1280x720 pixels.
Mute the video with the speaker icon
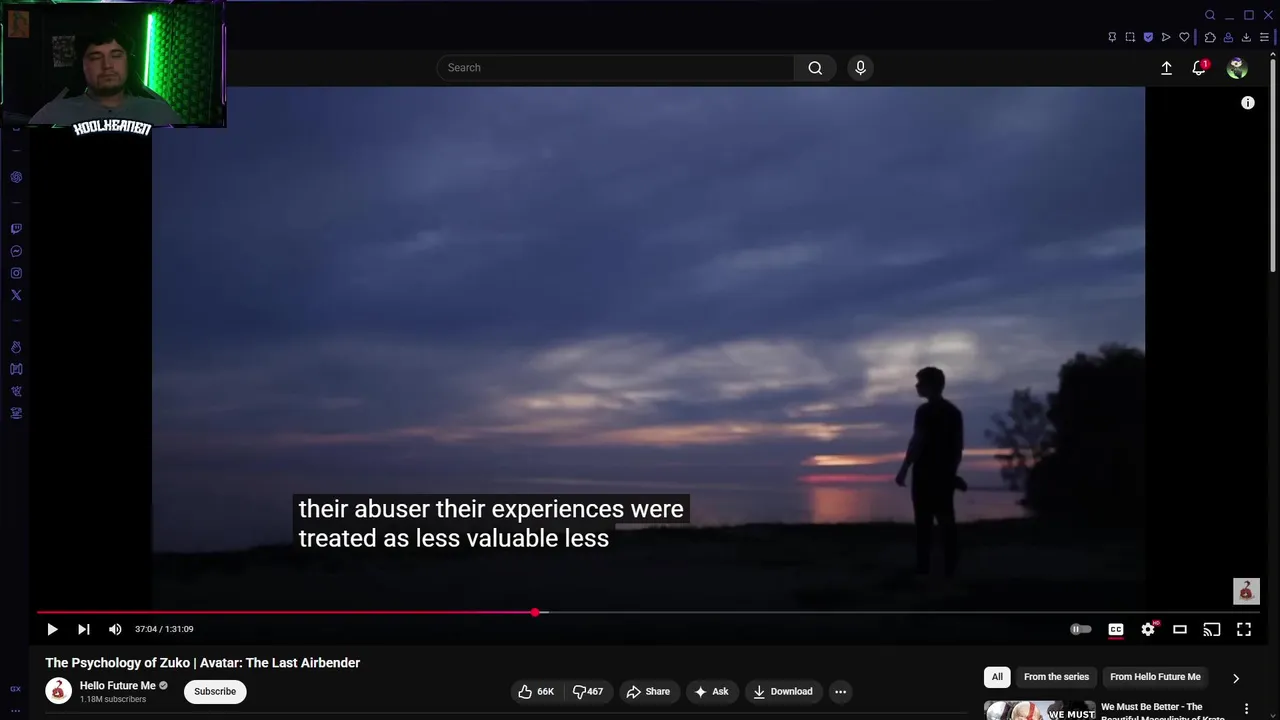(x=115, y=629)
